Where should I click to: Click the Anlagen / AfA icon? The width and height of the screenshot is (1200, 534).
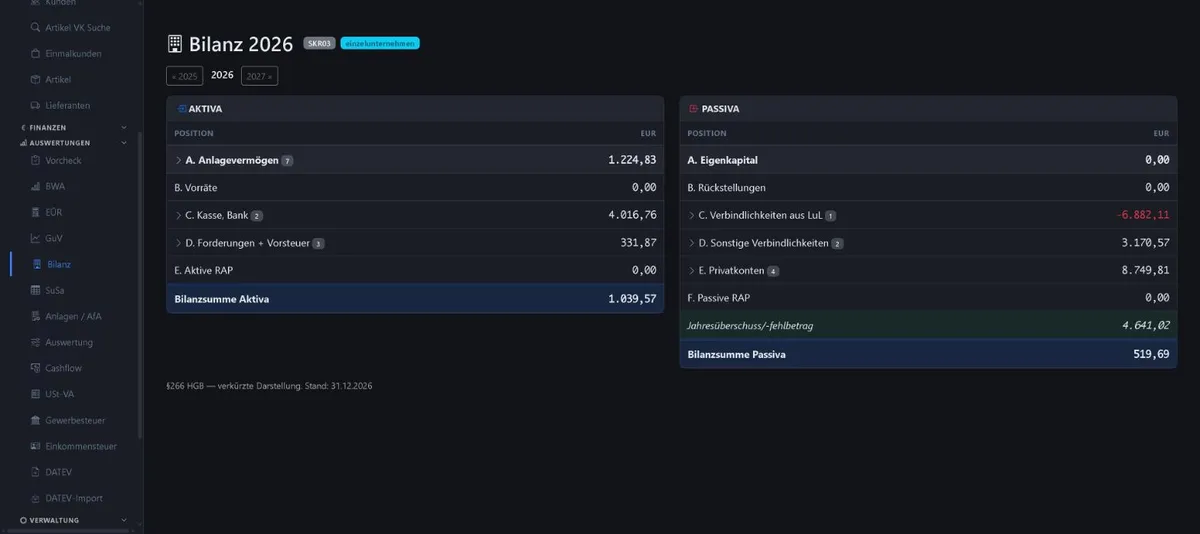(x=36, y=317)
